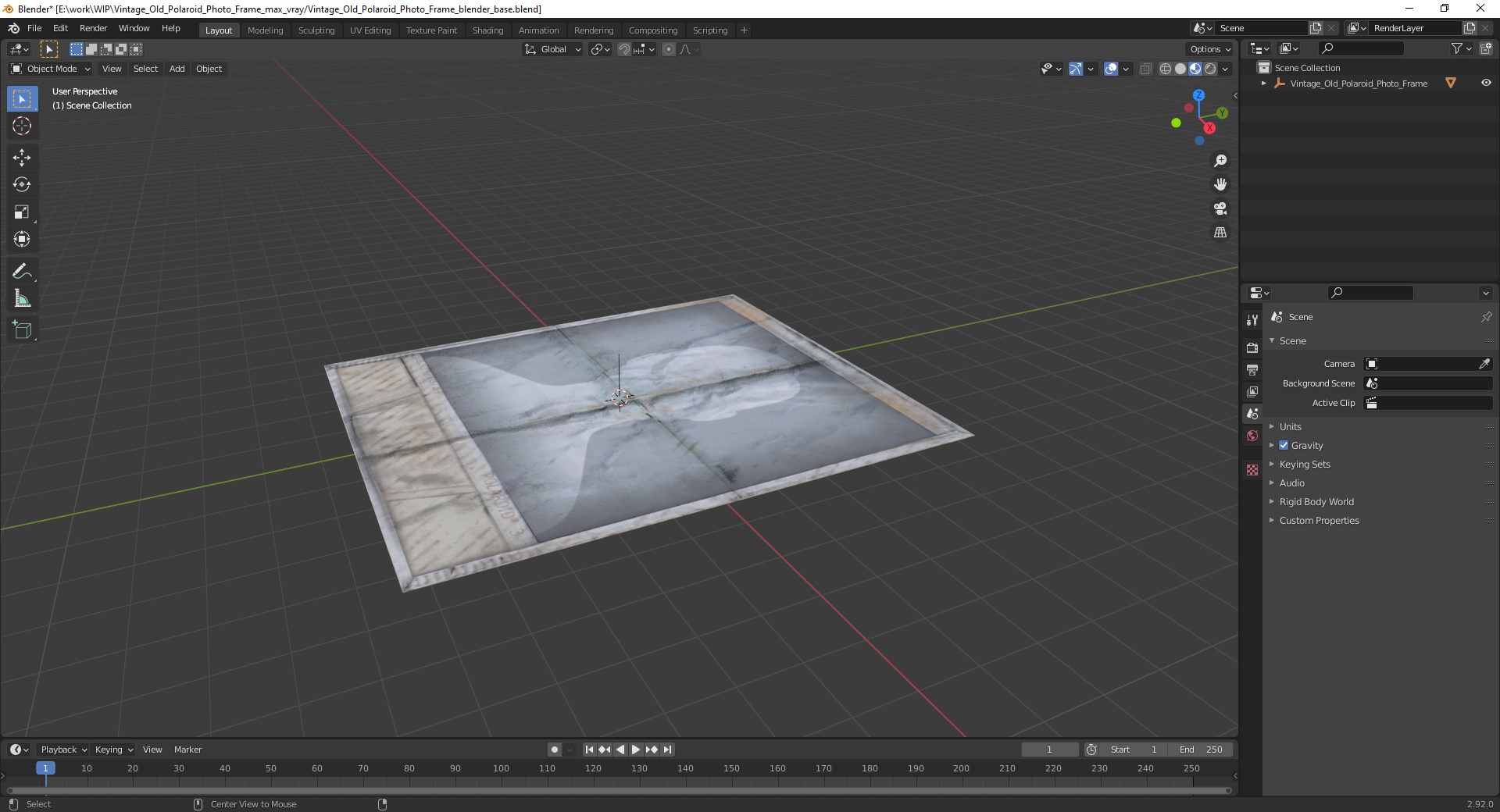Play the animation forward
This screenshot has width=1500, height=812.
(636, 750)
